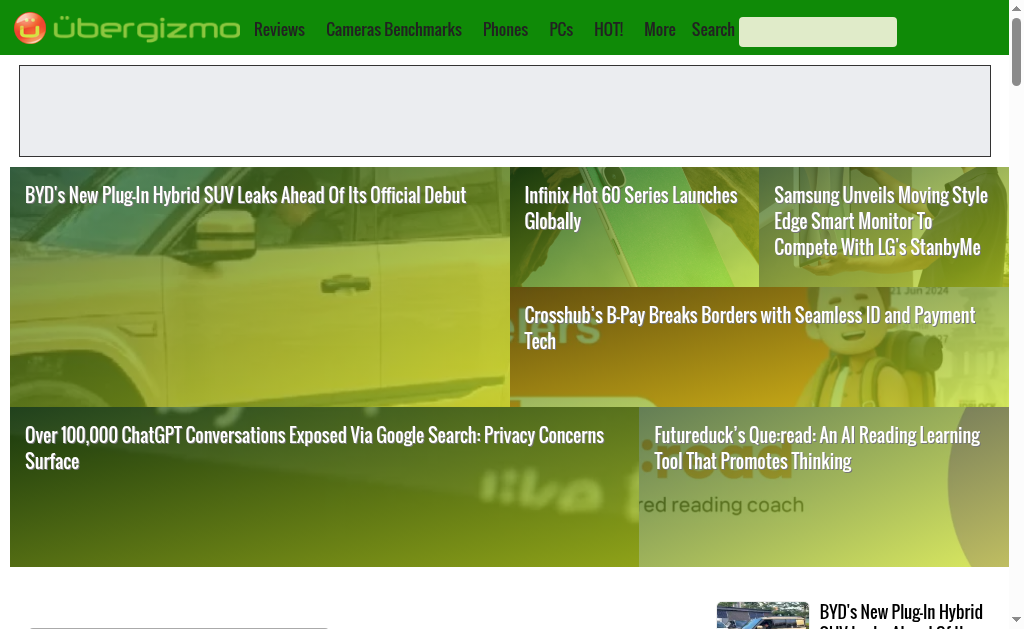Click the BYD SUV thumbnail in sidebar list
1024x629 pixels.
pyautogui.click(x=763, y=615)
